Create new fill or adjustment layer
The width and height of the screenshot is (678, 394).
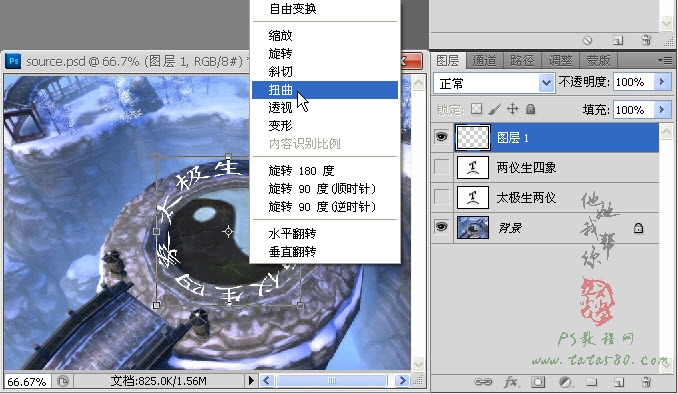tap(565, 382)
